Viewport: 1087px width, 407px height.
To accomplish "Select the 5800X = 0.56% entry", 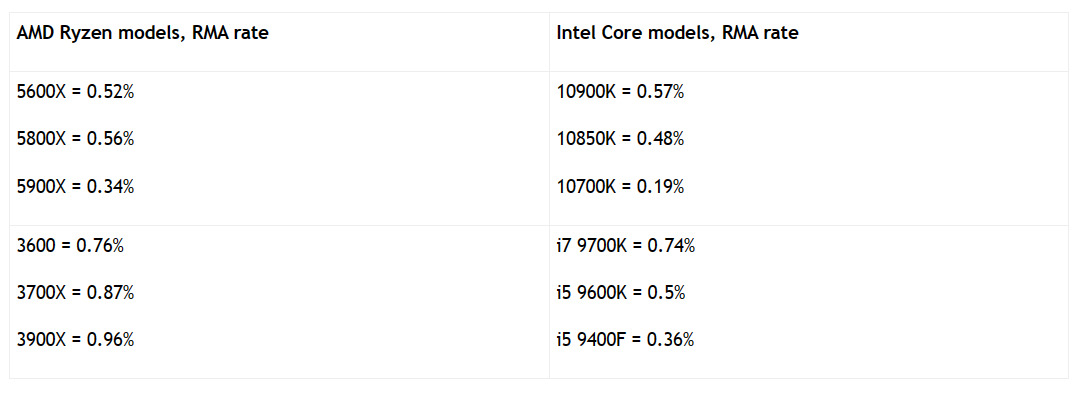I will [76, 139].
